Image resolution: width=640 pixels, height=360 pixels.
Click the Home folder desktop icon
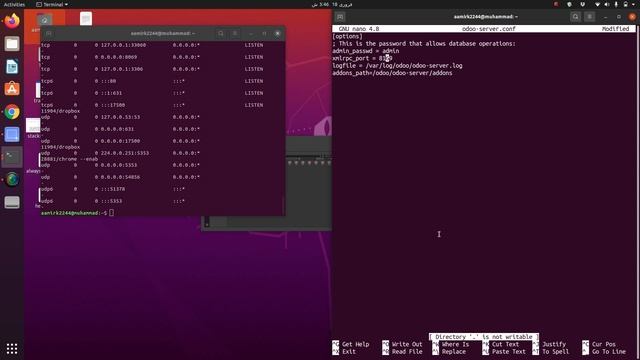[x=44, y=20]
